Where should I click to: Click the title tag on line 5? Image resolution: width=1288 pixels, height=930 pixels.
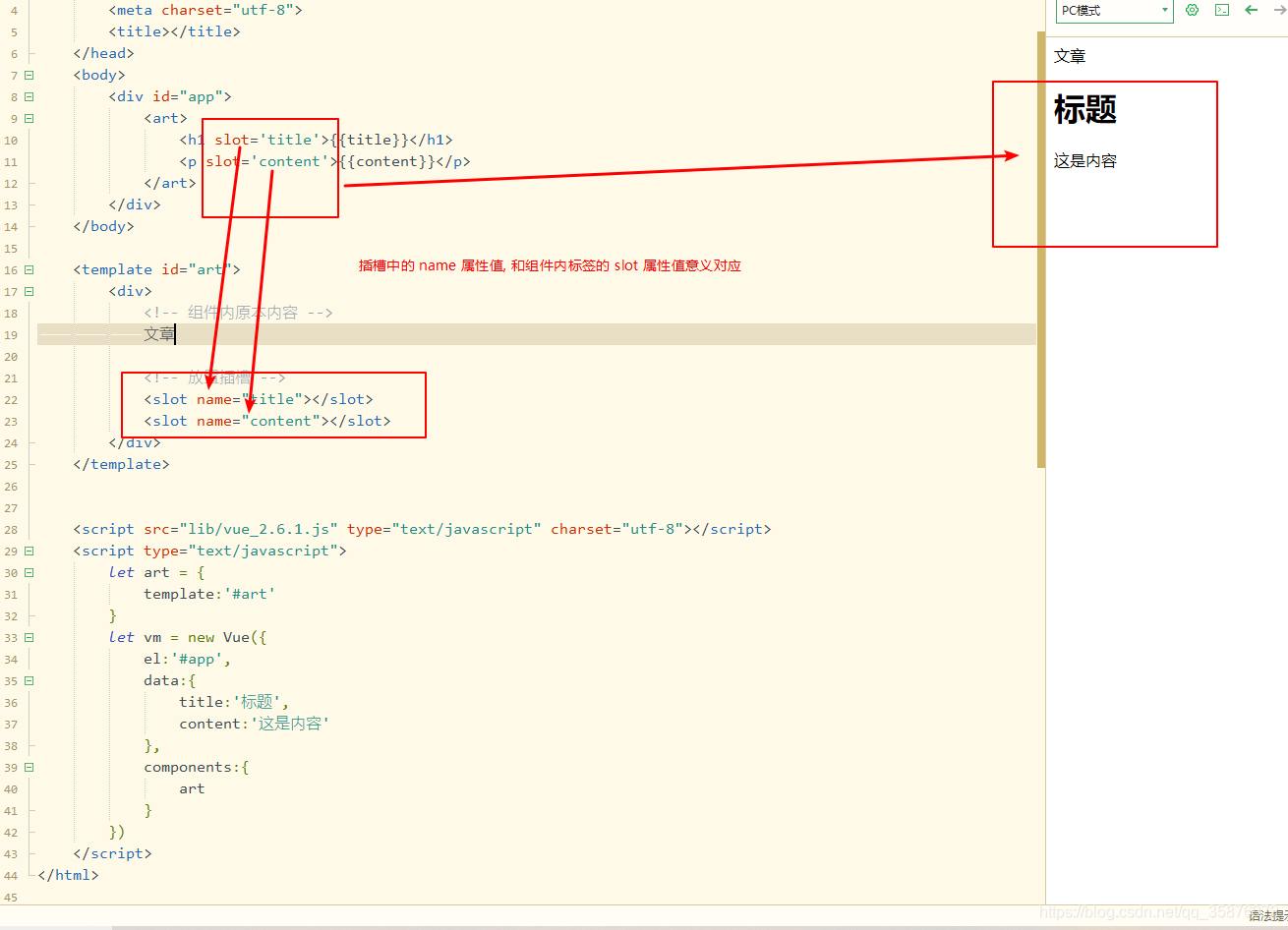[174, 31]
